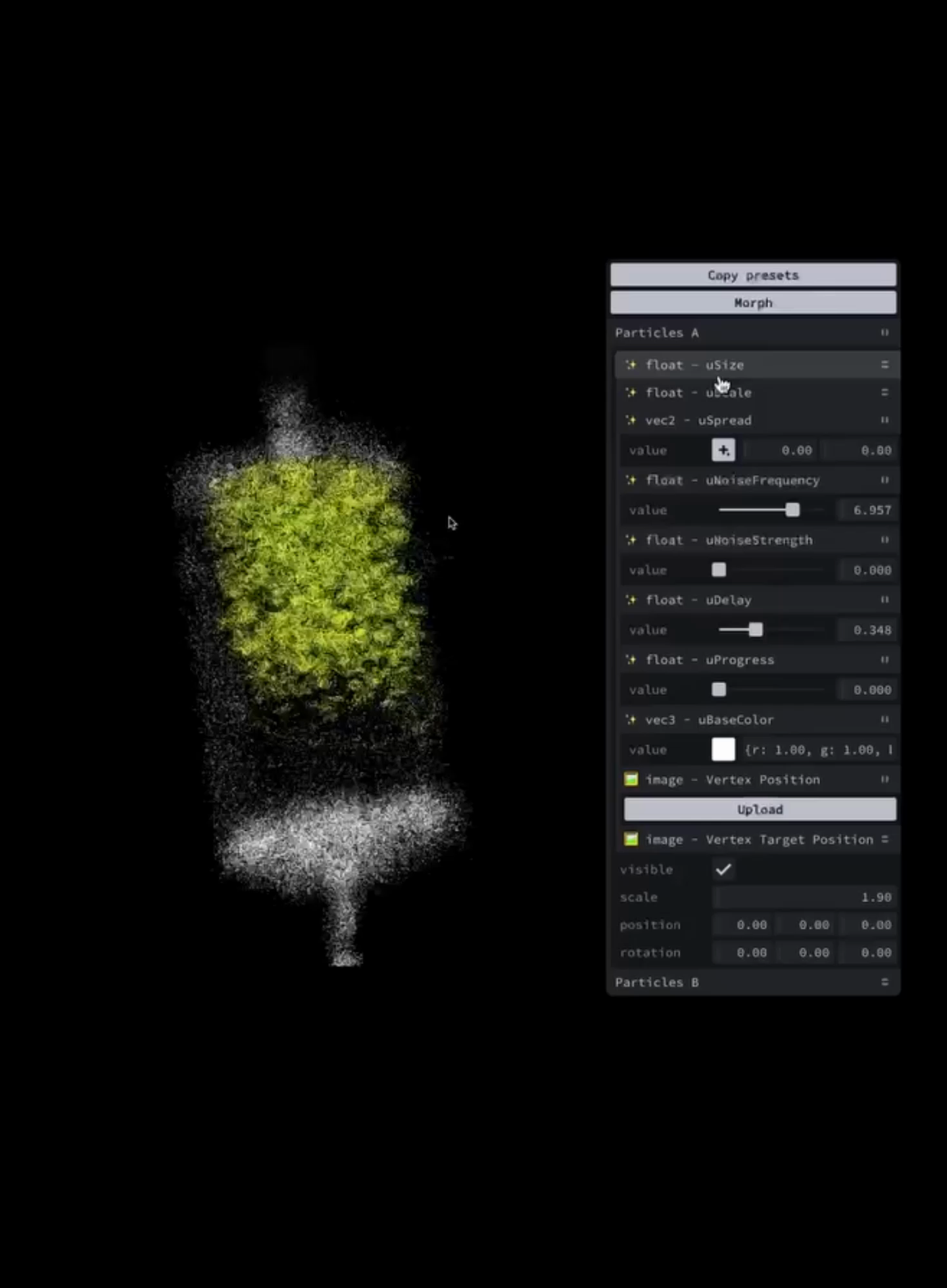The height and width of the screenshot is (1288, 947).
Task: Click the first rotation value field
Action: (742, 952)
